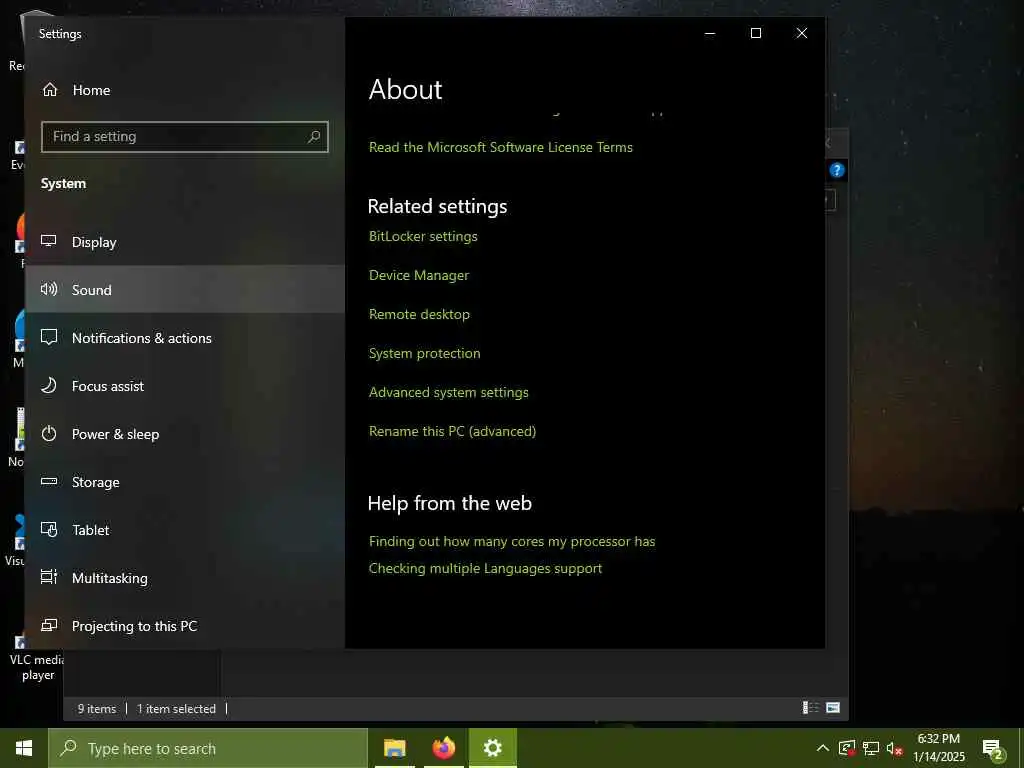Click the search magnifier in Find a setting
This screenshot has width=1024, height=768.
point(314,136)
